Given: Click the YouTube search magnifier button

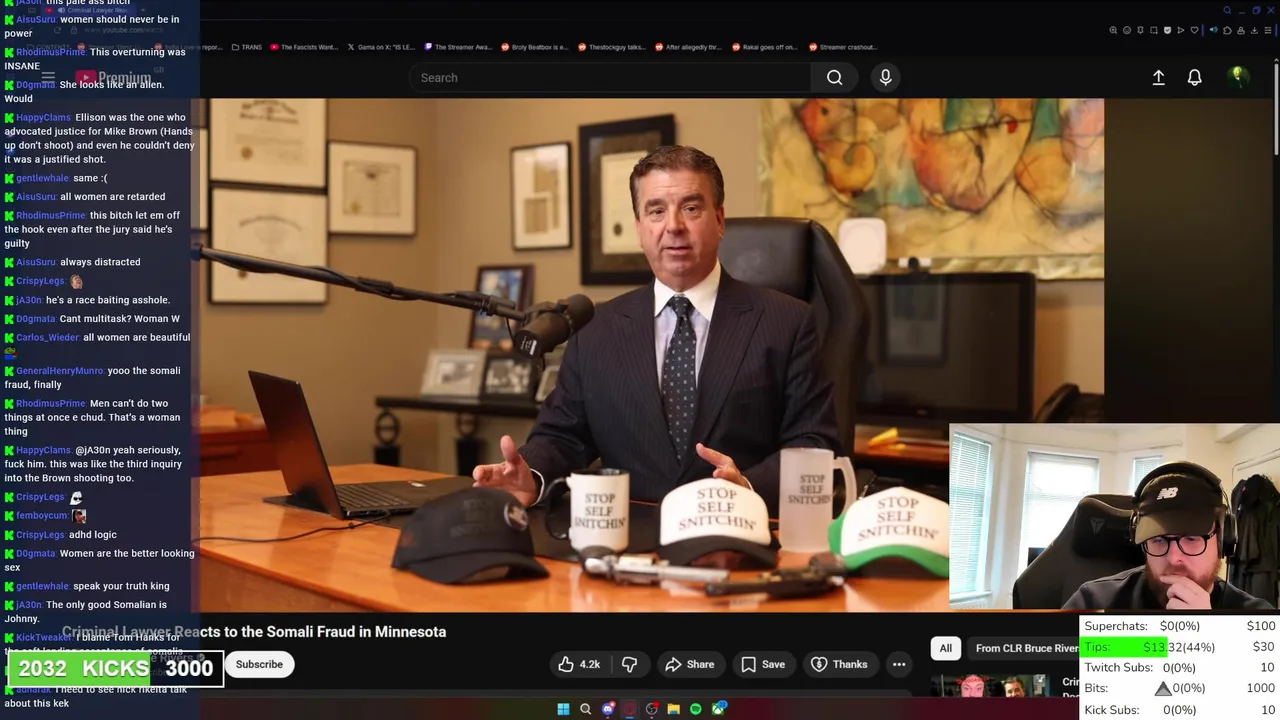Looking at the screenshot, I should pos(834,77).
